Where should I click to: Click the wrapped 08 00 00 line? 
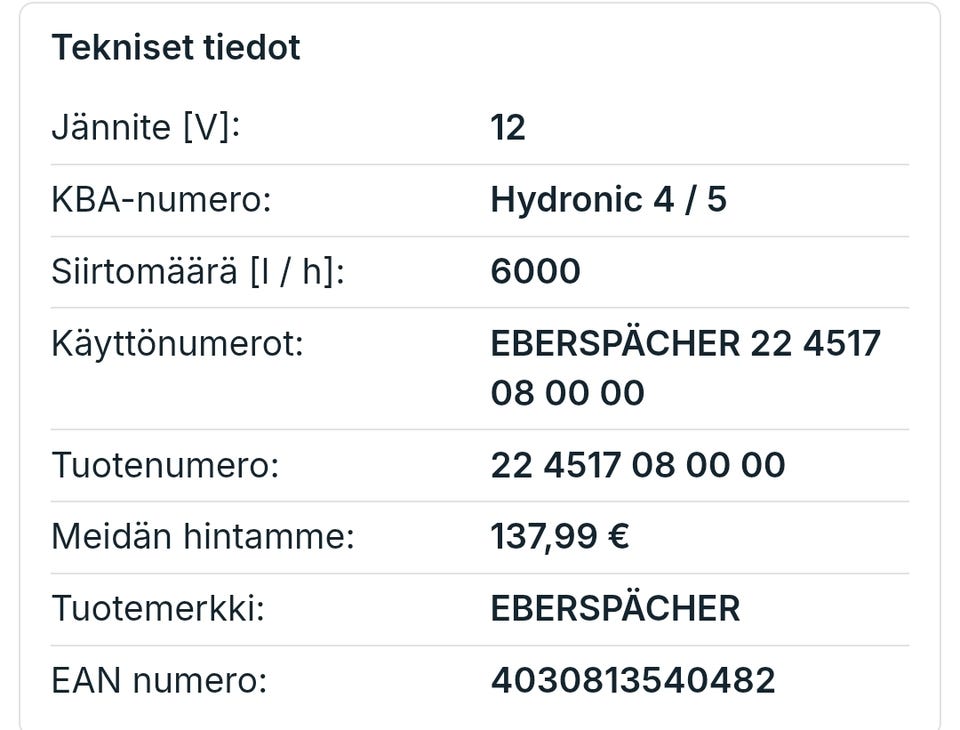point(568,393)
